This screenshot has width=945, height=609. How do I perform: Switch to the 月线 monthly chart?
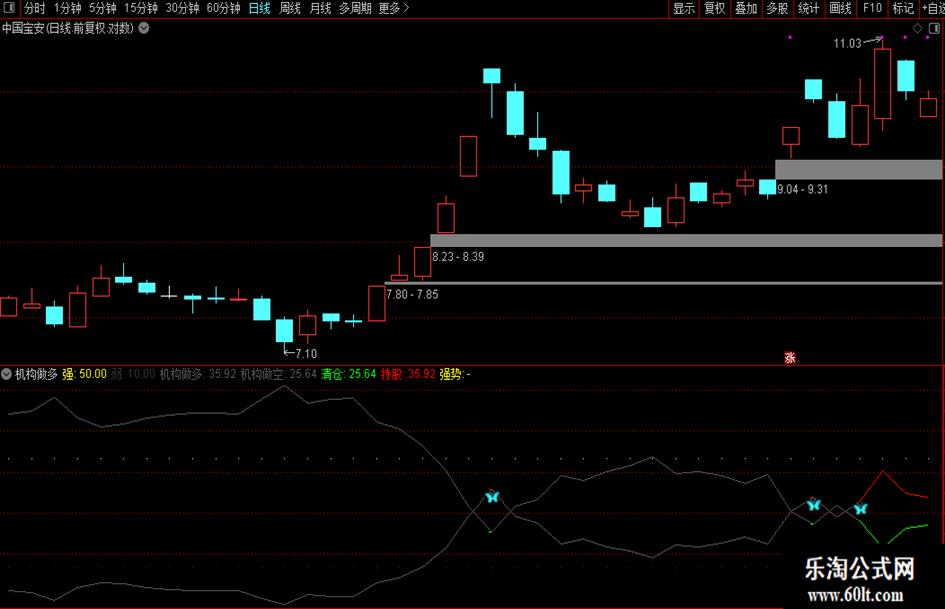[x=320, y=8]
